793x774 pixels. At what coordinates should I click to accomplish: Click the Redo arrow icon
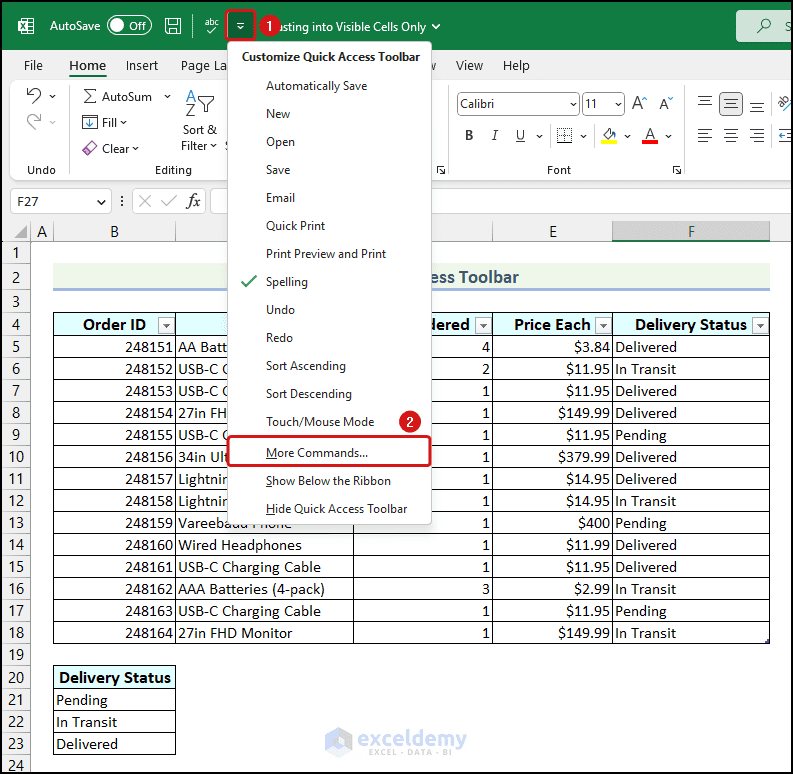tap(34, 121)
